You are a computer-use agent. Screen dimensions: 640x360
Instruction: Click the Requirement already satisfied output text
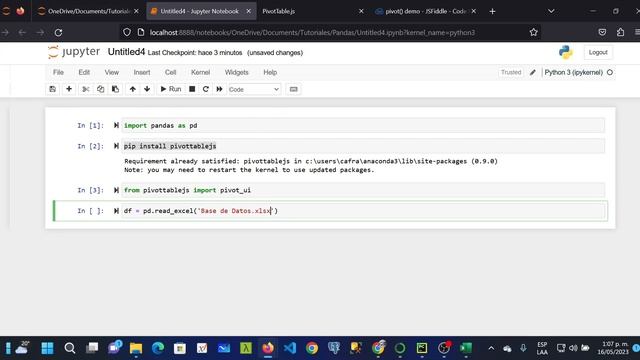tap(311, 161)
